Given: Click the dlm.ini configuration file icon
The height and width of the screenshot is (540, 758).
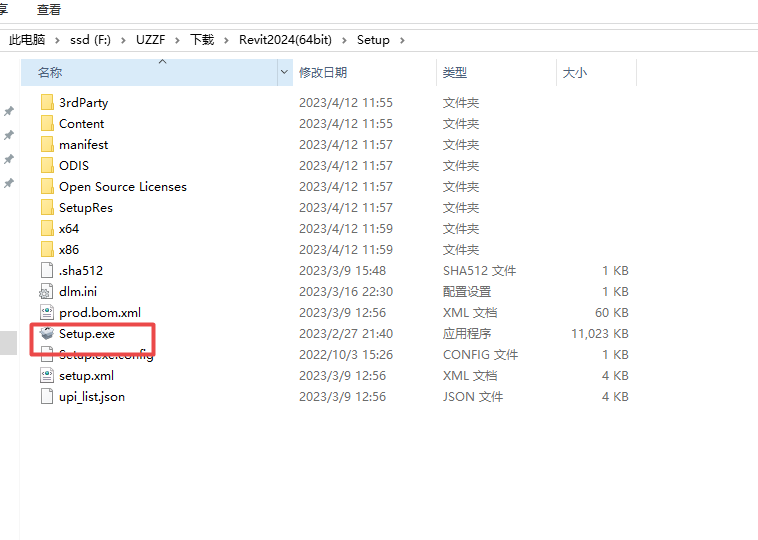Looking at the screenshot, I should (46, 292).
